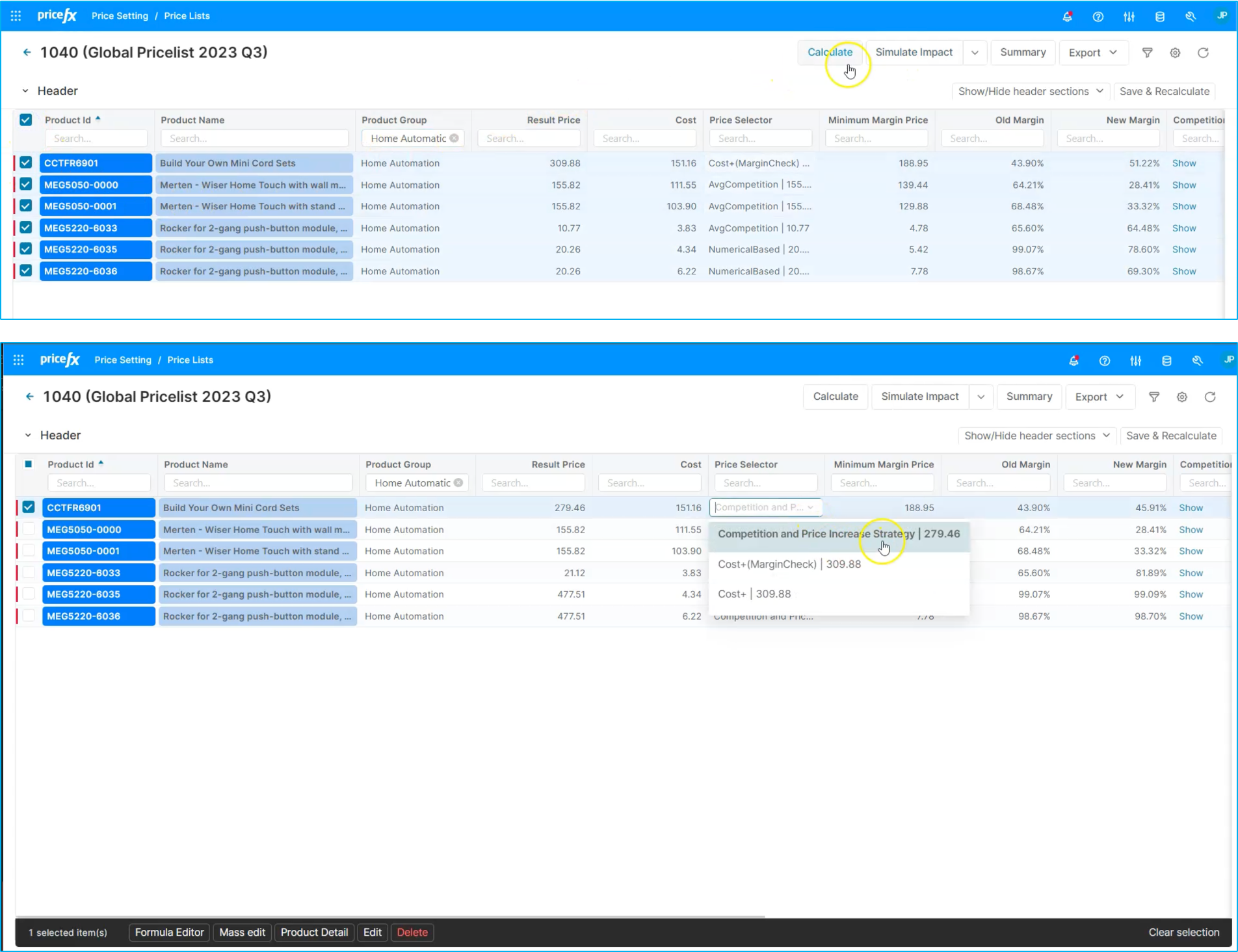Tick the unchecked MEG5220-6036 row checkbox
This screenshot has height=952, width=1238.
tap(29, 616)
